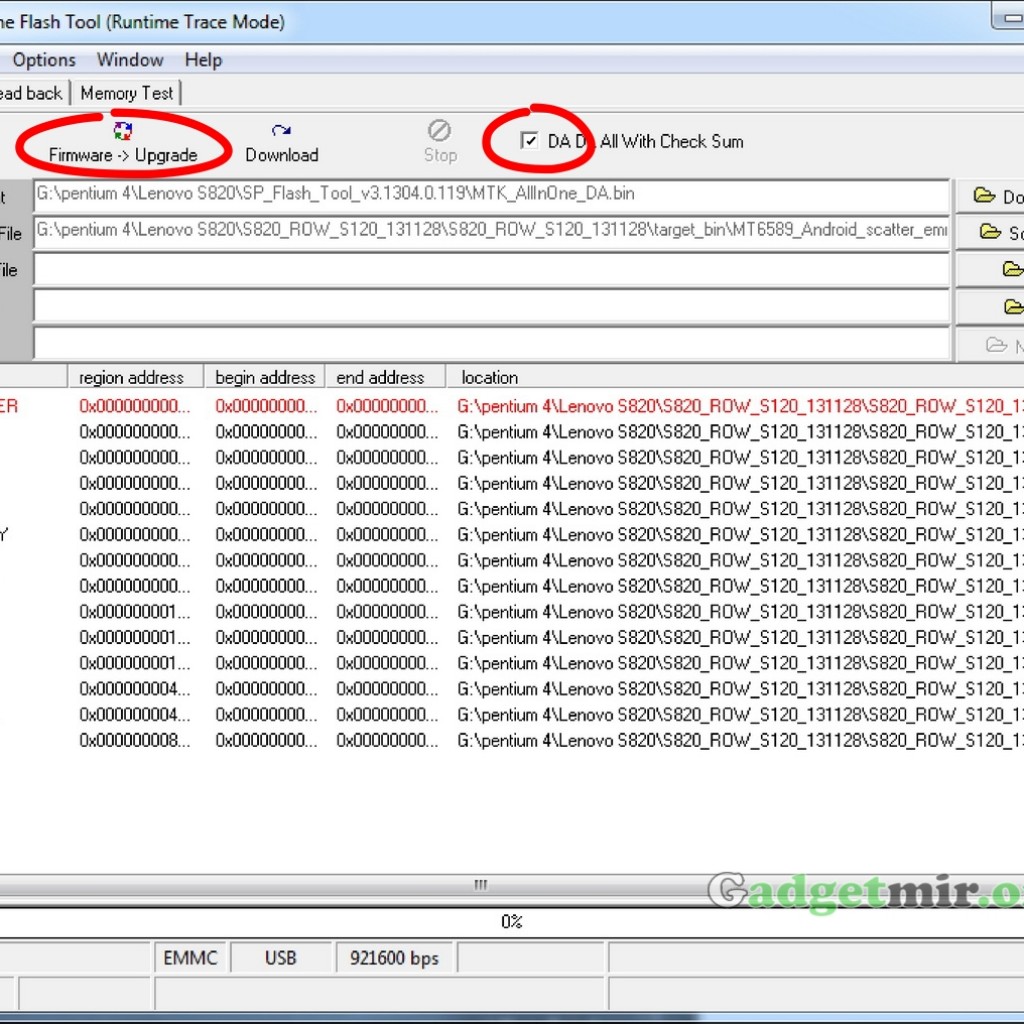Click the third row folder browse icon
Viewport: 1024px width, 1024px height.
click(1012, 269)
